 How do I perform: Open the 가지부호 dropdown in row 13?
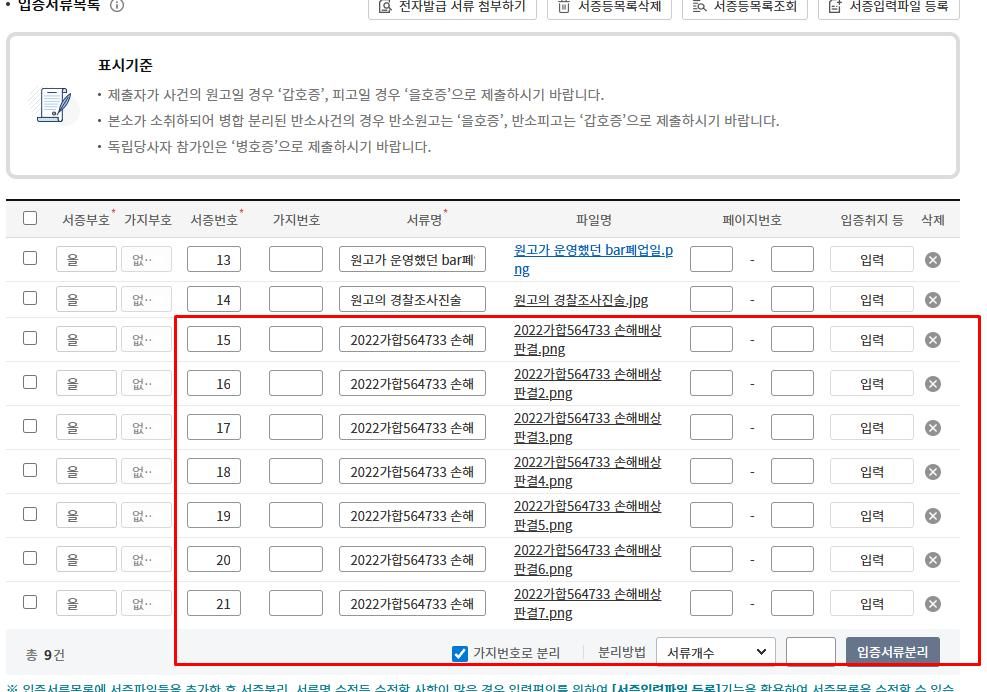146,260
